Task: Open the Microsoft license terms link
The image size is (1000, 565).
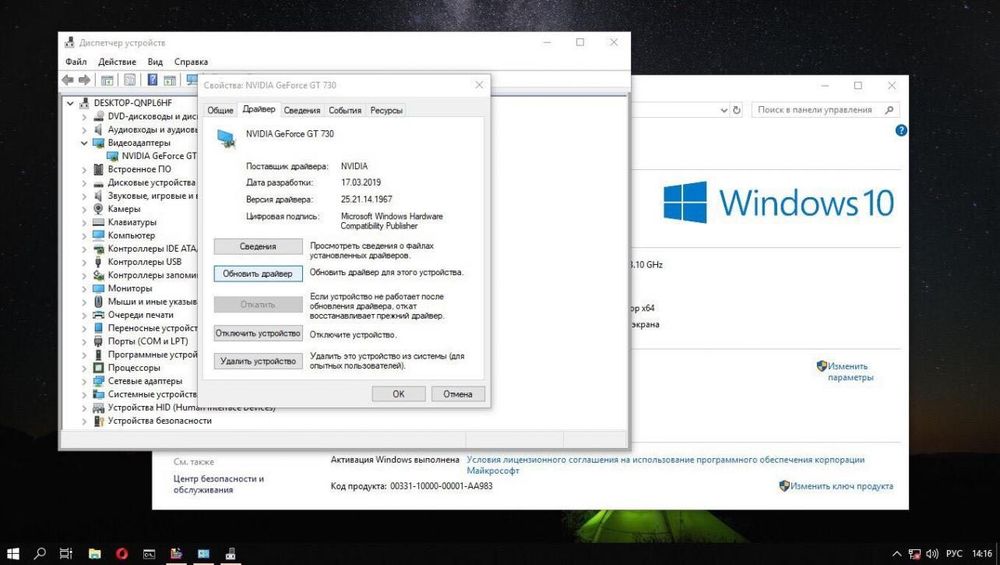Action: (x=665, y=465)
